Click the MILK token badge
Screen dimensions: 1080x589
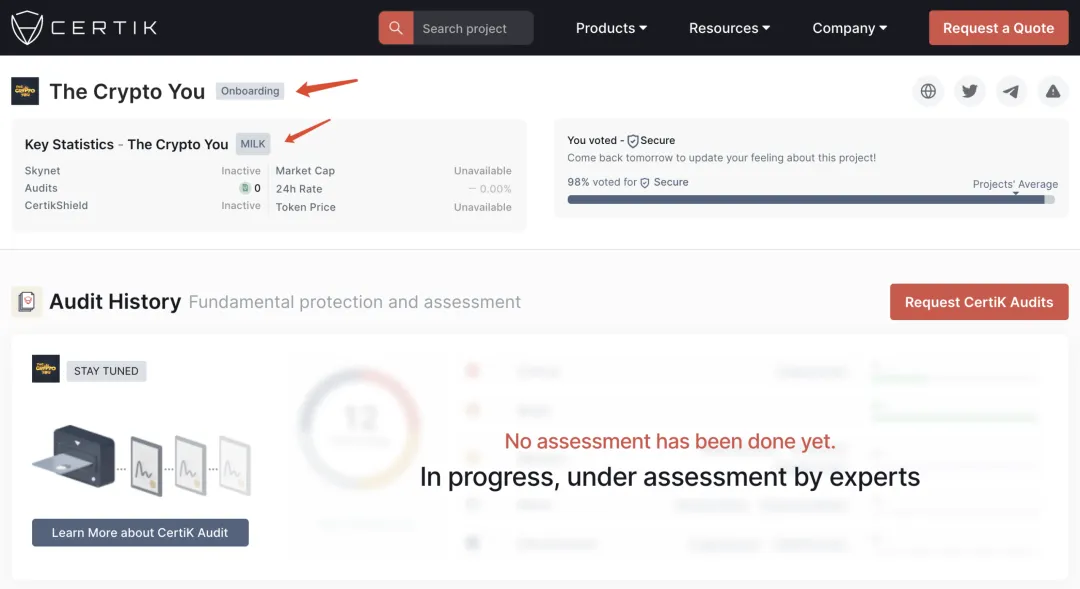(253, 144)
